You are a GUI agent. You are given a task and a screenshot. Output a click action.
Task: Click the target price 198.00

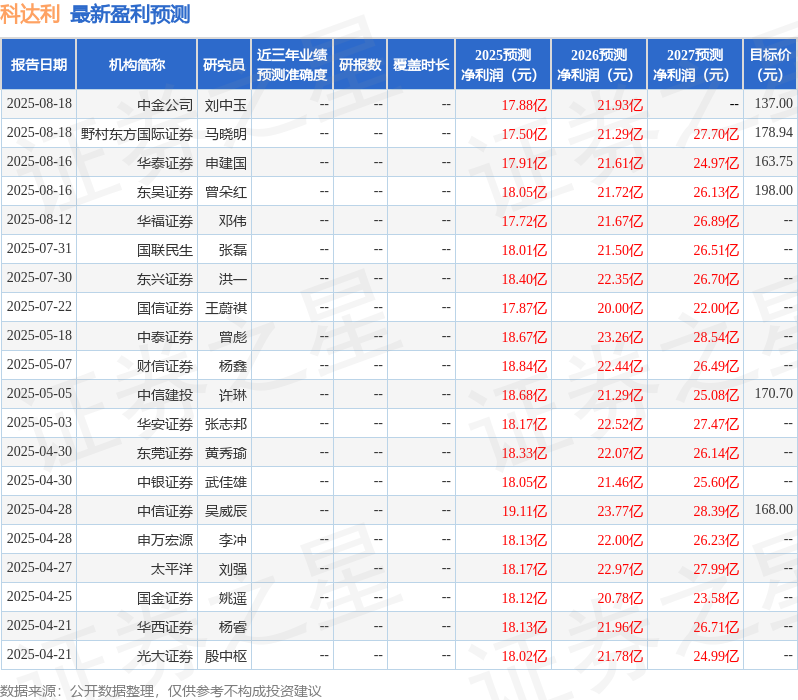pyautogui.click(x=774, y=190)
